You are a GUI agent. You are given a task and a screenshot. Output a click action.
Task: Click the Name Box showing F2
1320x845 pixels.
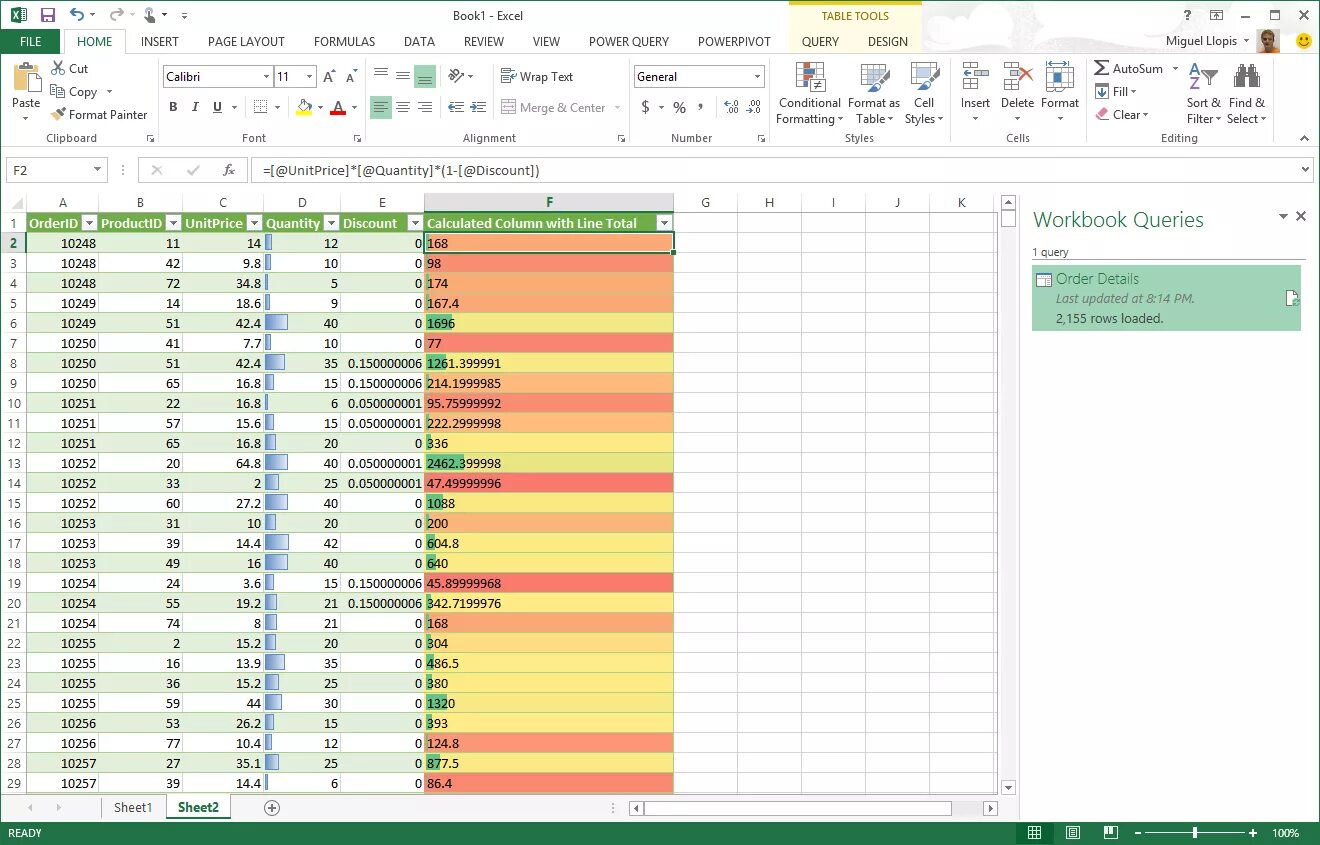[x=56, y=170]
